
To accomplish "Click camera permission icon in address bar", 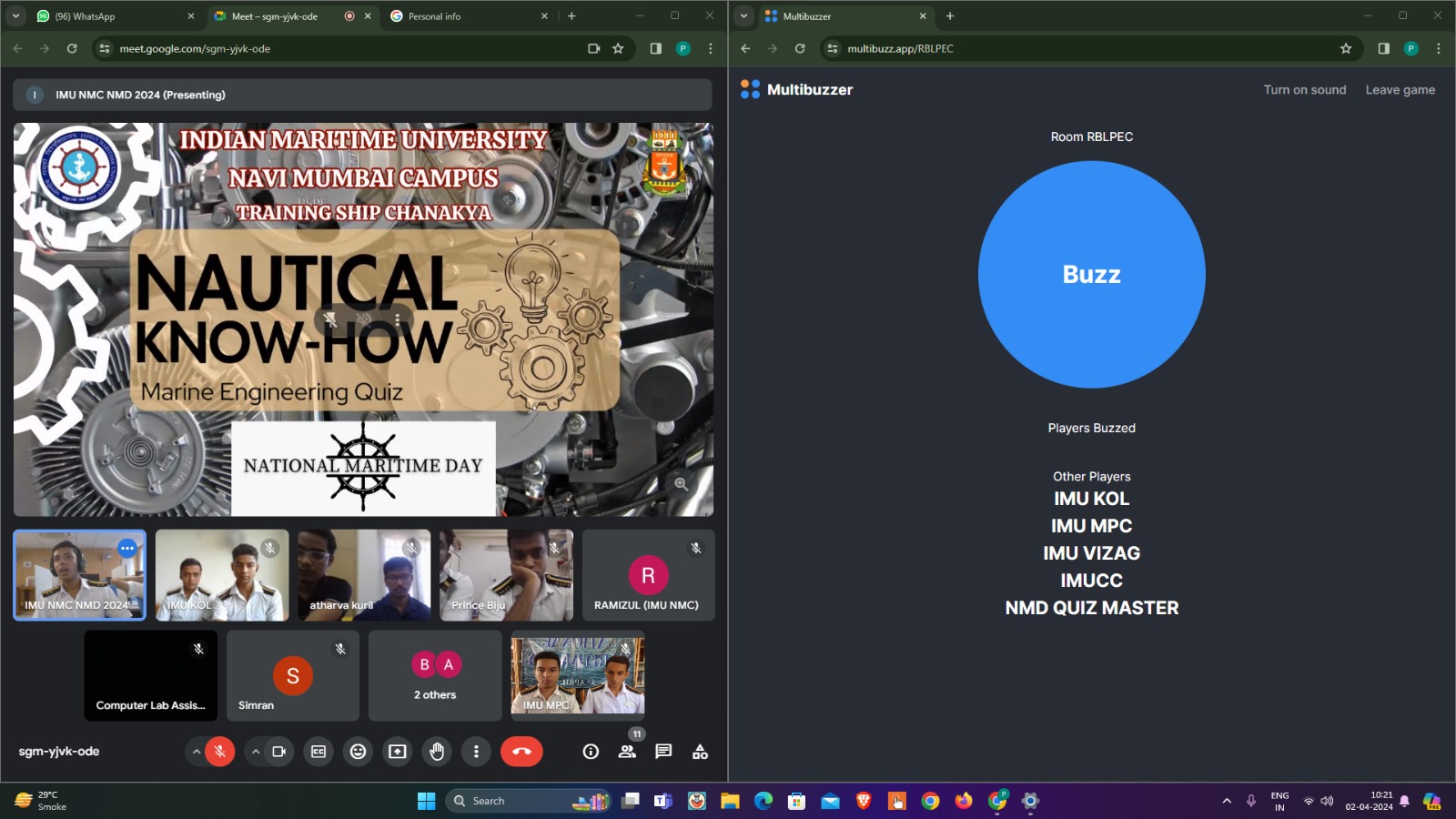I will tap(593, 48).
